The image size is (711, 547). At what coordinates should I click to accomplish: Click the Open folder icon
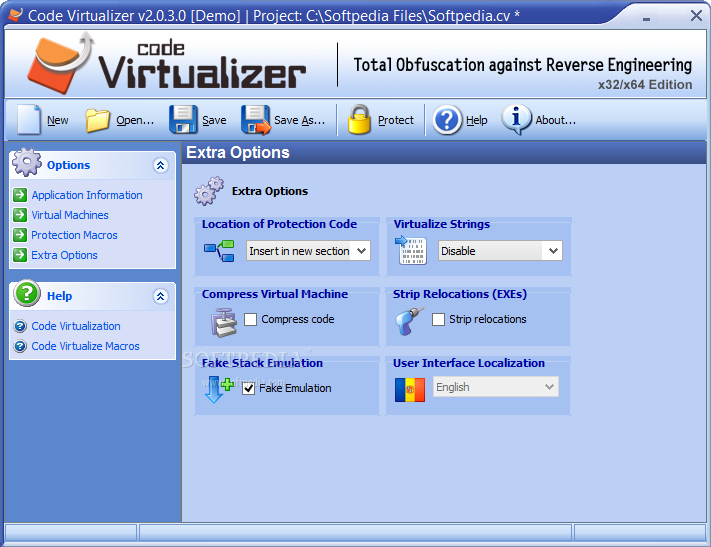tap(97, 120)
